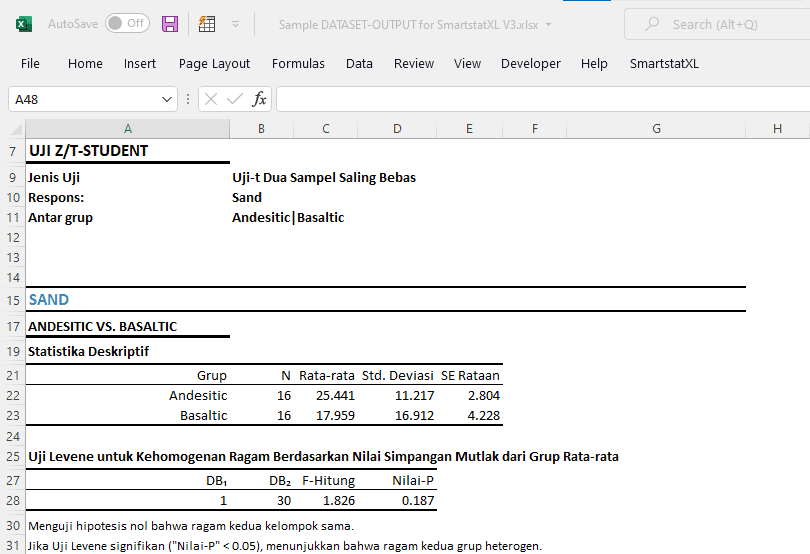Select column G header
Viewport: 810px width, 554px height.
pyautogui.click(x=656, y=129)
